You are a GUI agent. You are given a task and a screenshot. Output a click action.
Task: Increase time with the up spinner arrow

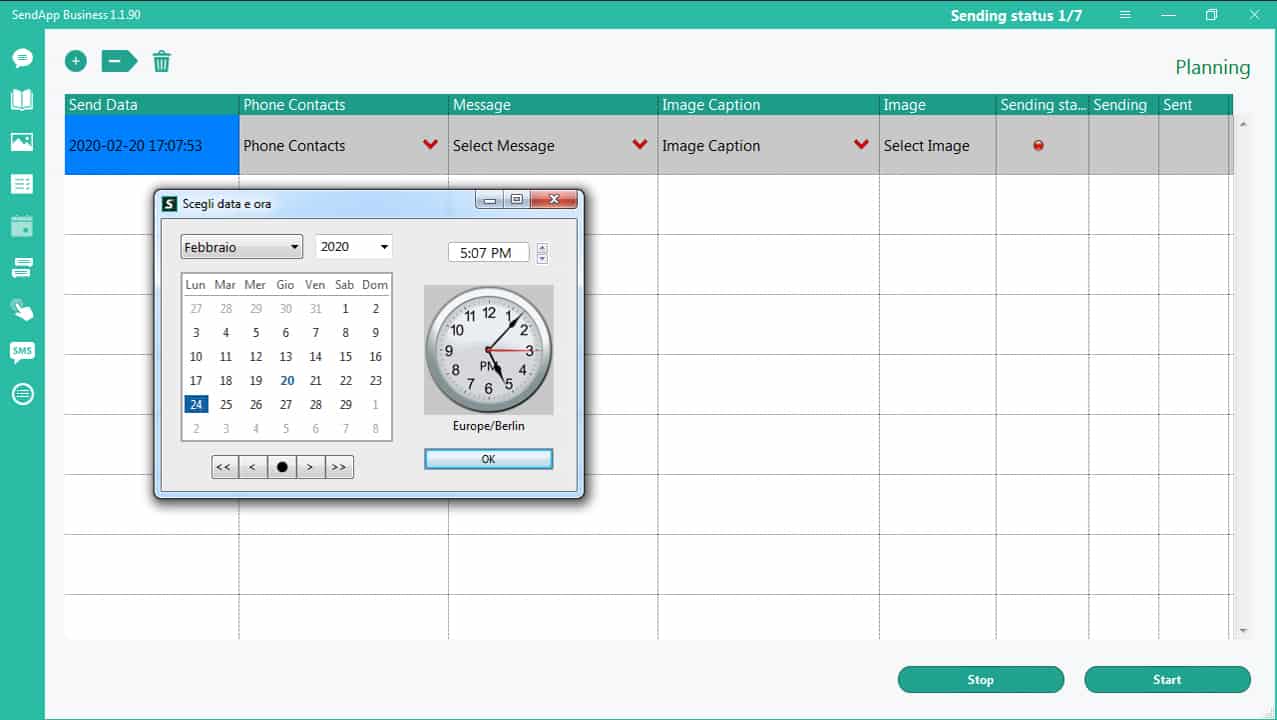542,248
